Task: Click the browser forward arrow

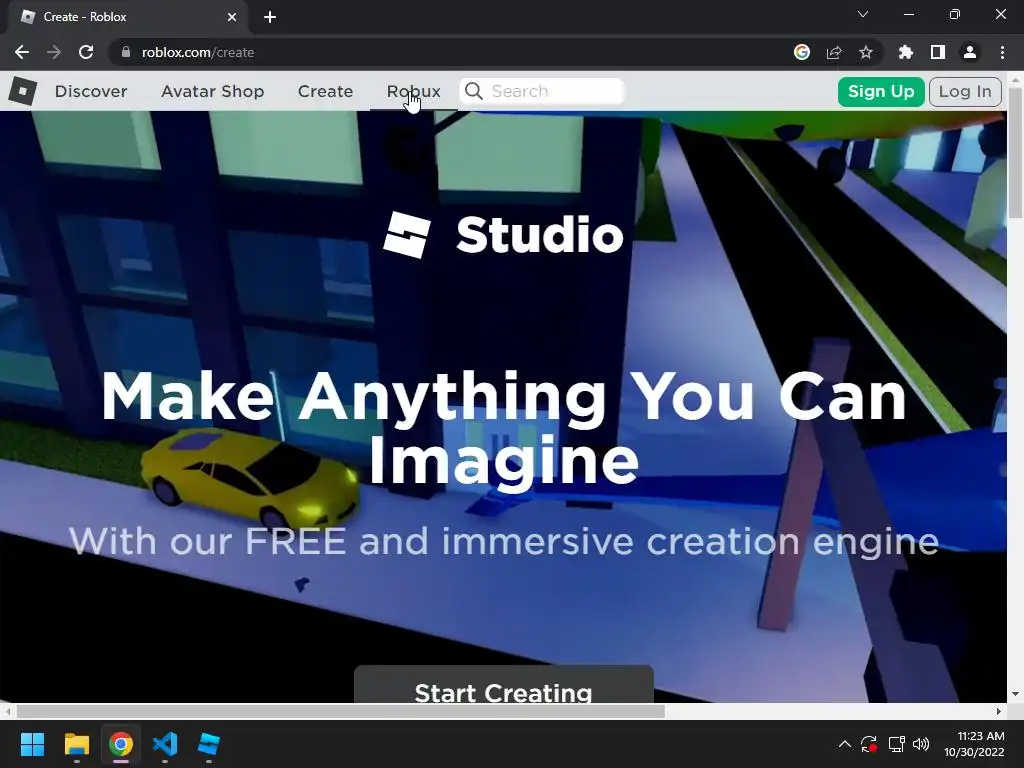Action: [x=54, y=52]
